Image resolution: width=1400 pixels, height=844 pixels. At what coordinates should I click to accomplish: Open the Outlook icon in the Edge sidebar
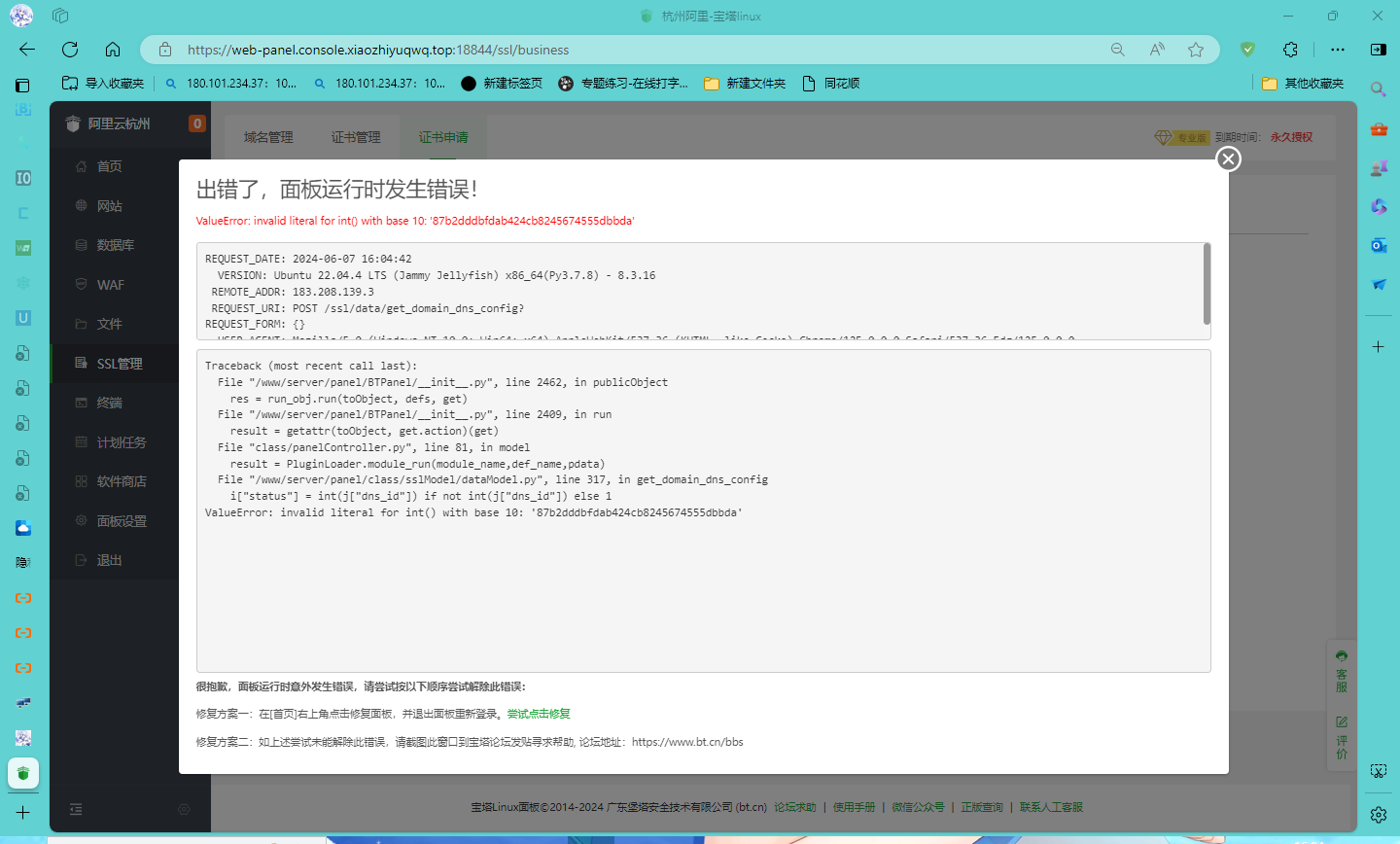(1379, 245)
